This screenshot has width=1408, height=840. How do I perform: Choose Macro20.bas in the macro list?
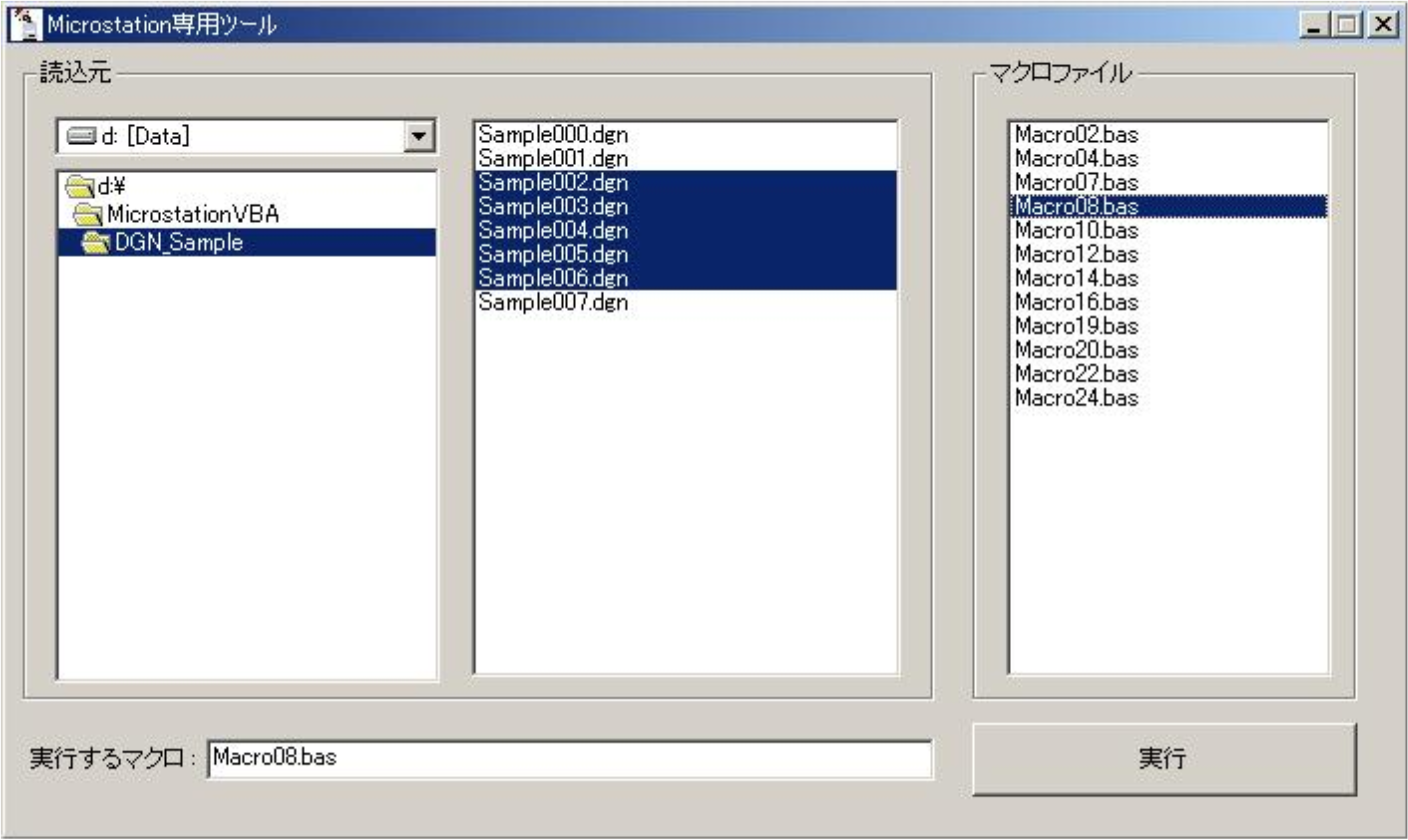coord(1168,350)
